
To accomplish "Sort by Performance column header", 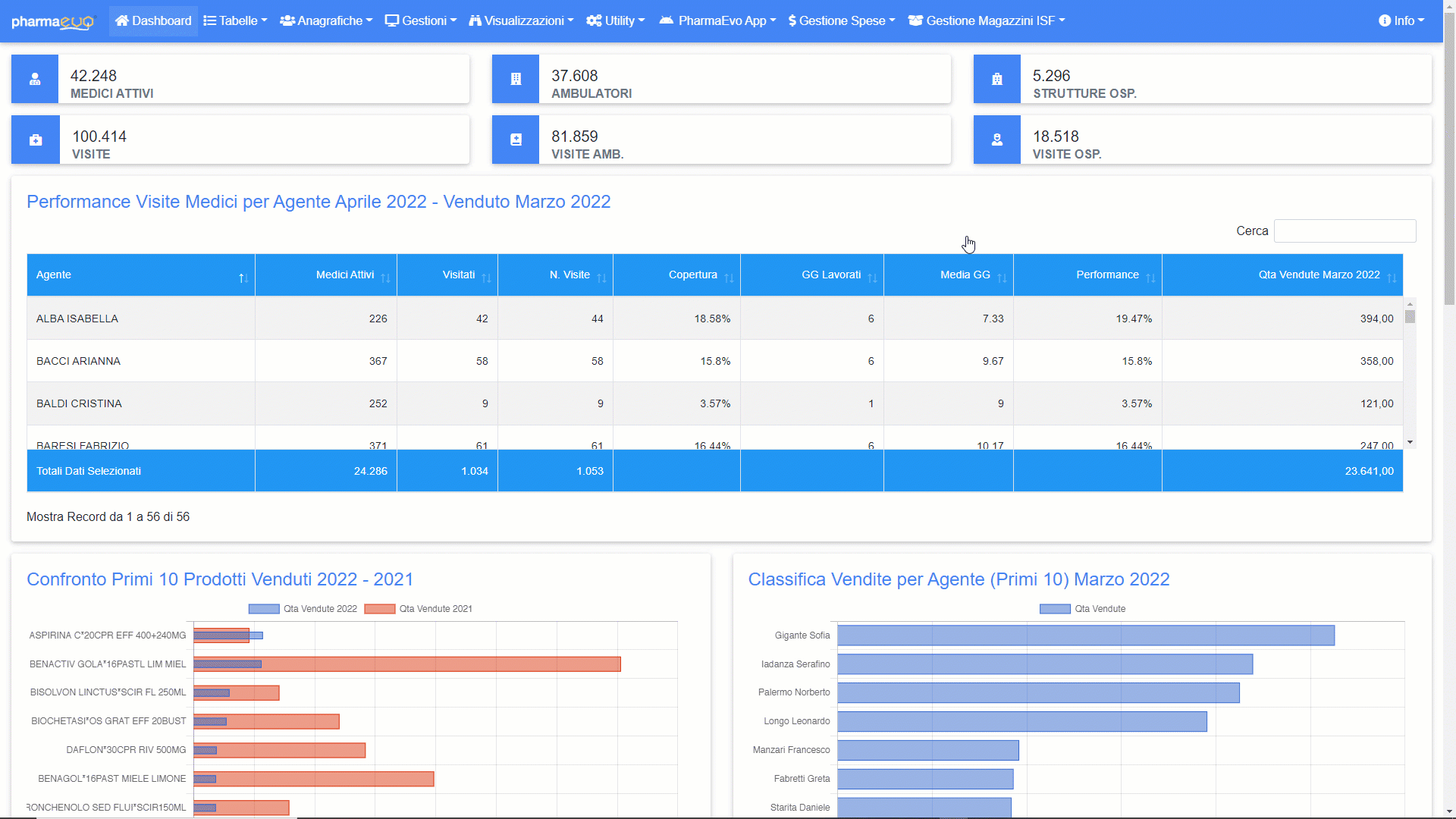I will pyautogui.click(x=1107, y=275).
